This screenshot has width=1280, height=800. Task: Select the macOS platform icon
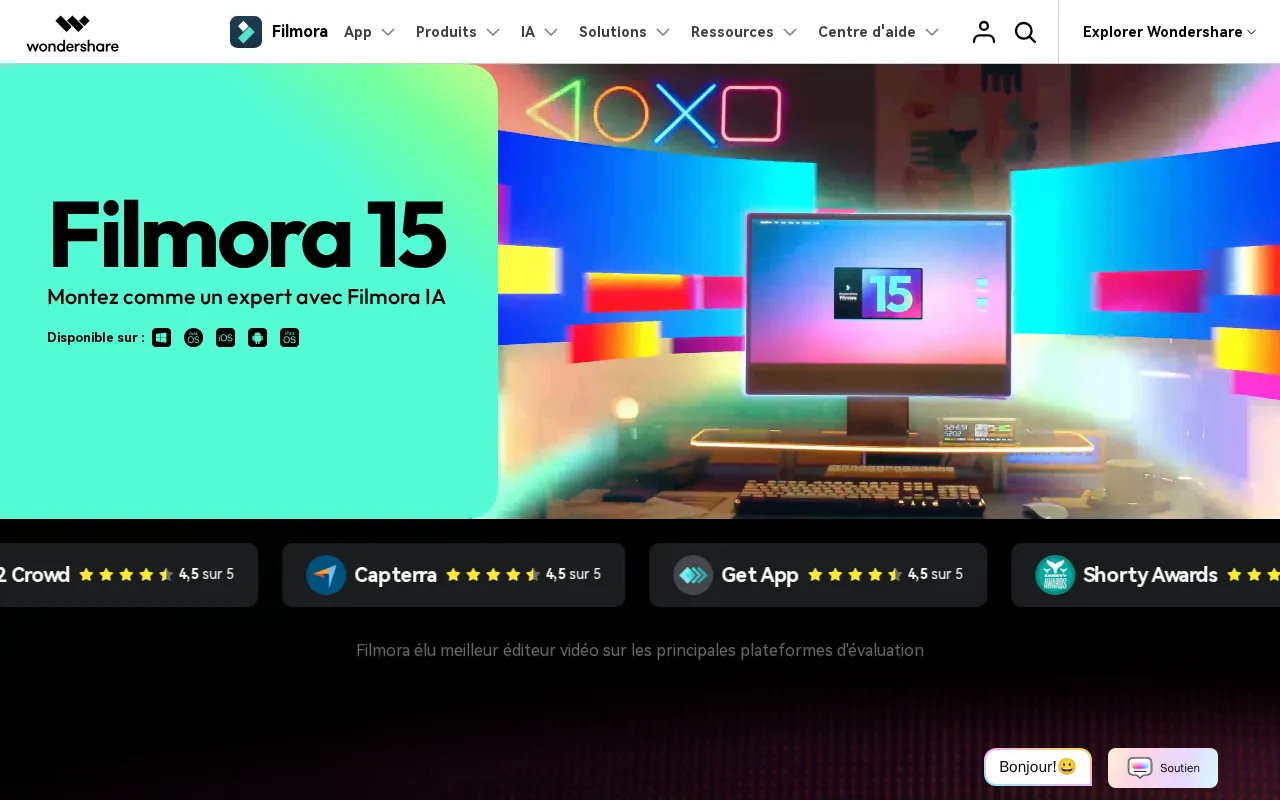(194, 338)
